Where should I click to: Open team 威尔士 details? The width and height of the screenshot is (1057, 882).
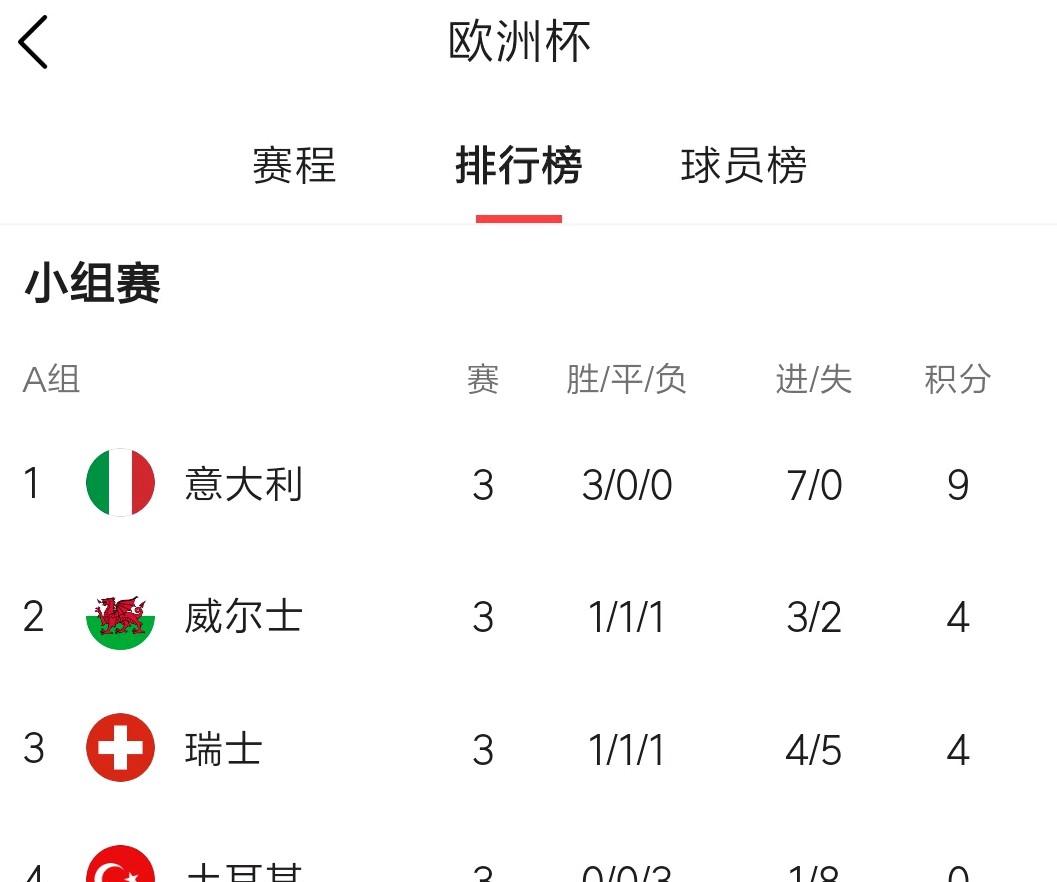click(244, 616)
